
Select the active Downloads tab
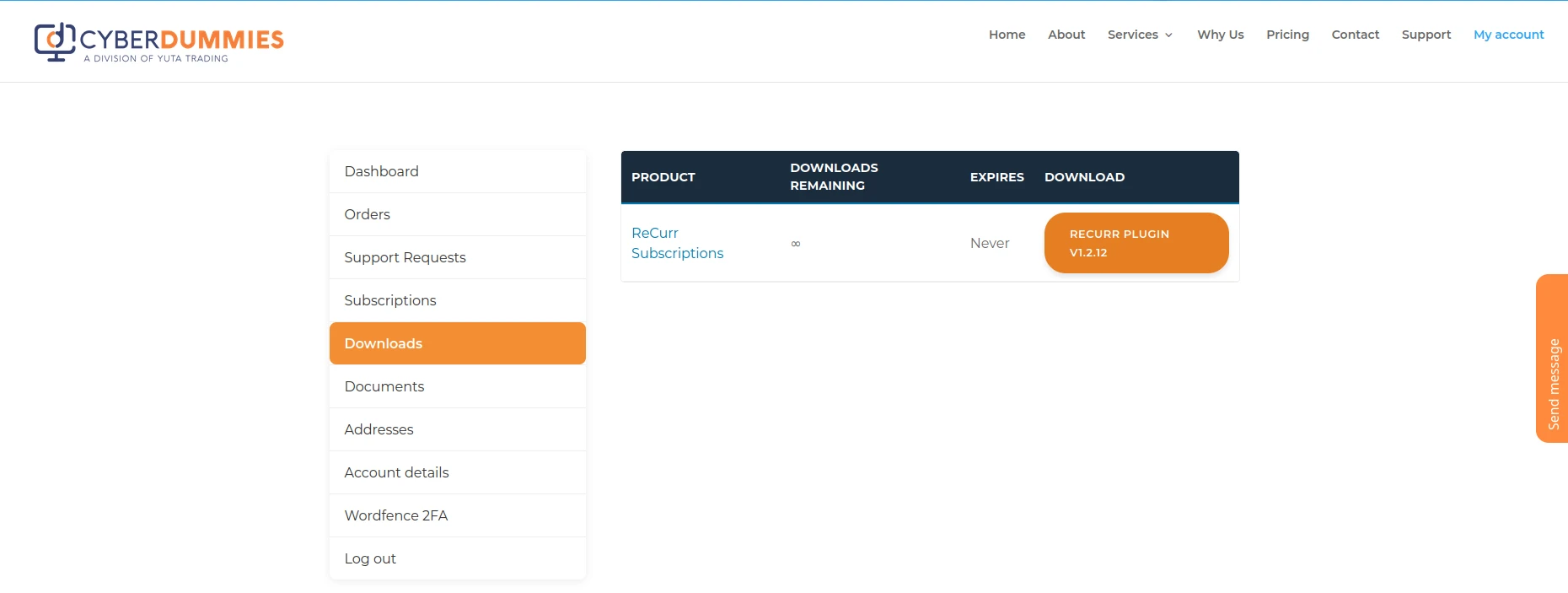point(458,343)
